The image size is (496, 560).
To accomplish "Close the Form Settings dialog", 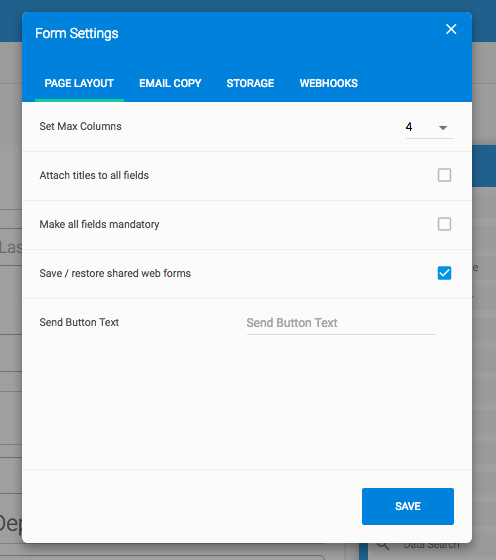I will tap(451, 29).
